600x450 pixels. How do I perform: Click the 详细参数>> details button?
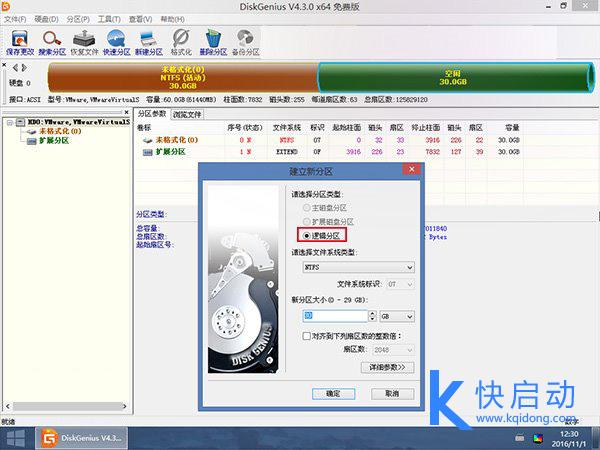click(387, 367)
